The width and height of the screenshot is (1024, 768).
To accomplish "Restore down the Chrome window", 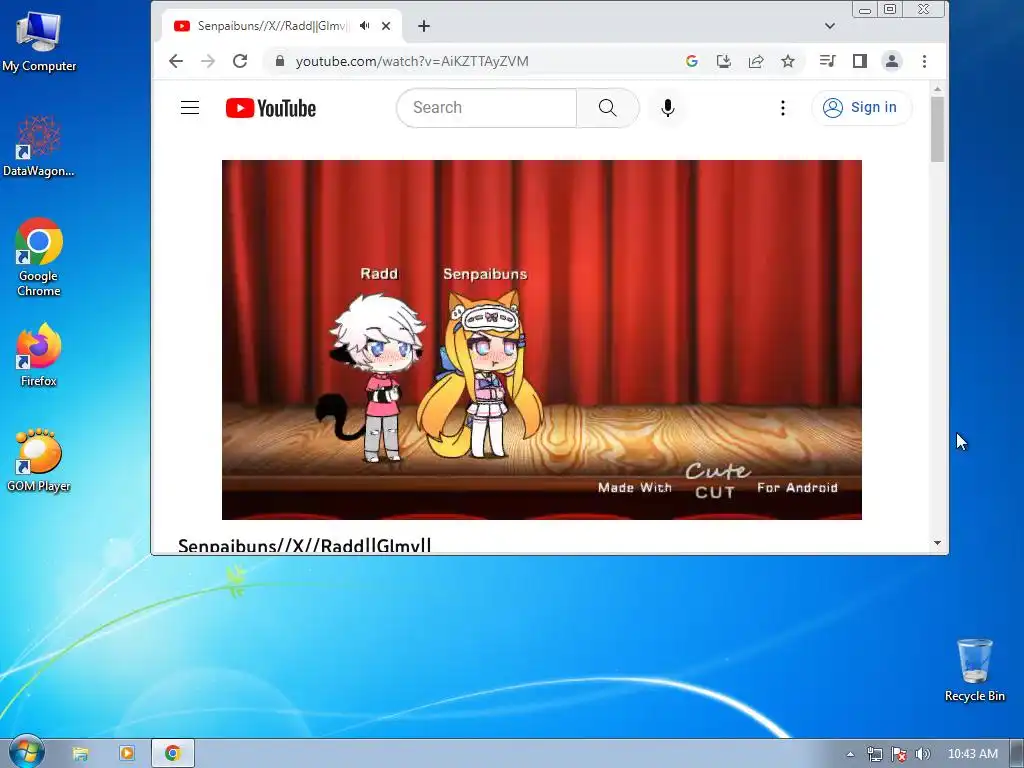I will pyautogui.click(x=889, y=9).
